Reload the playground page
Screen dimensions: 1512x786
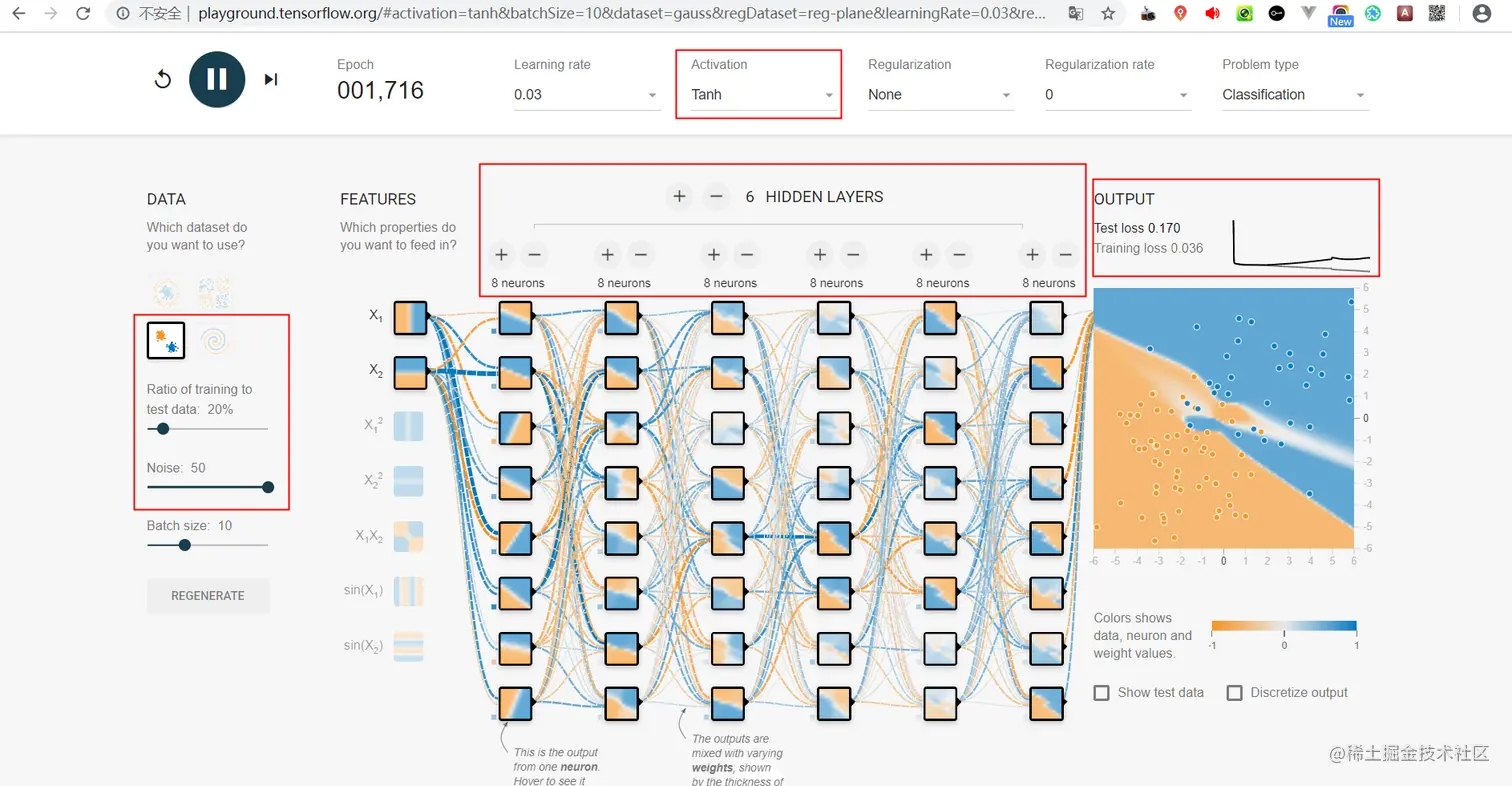coord(83,14)
